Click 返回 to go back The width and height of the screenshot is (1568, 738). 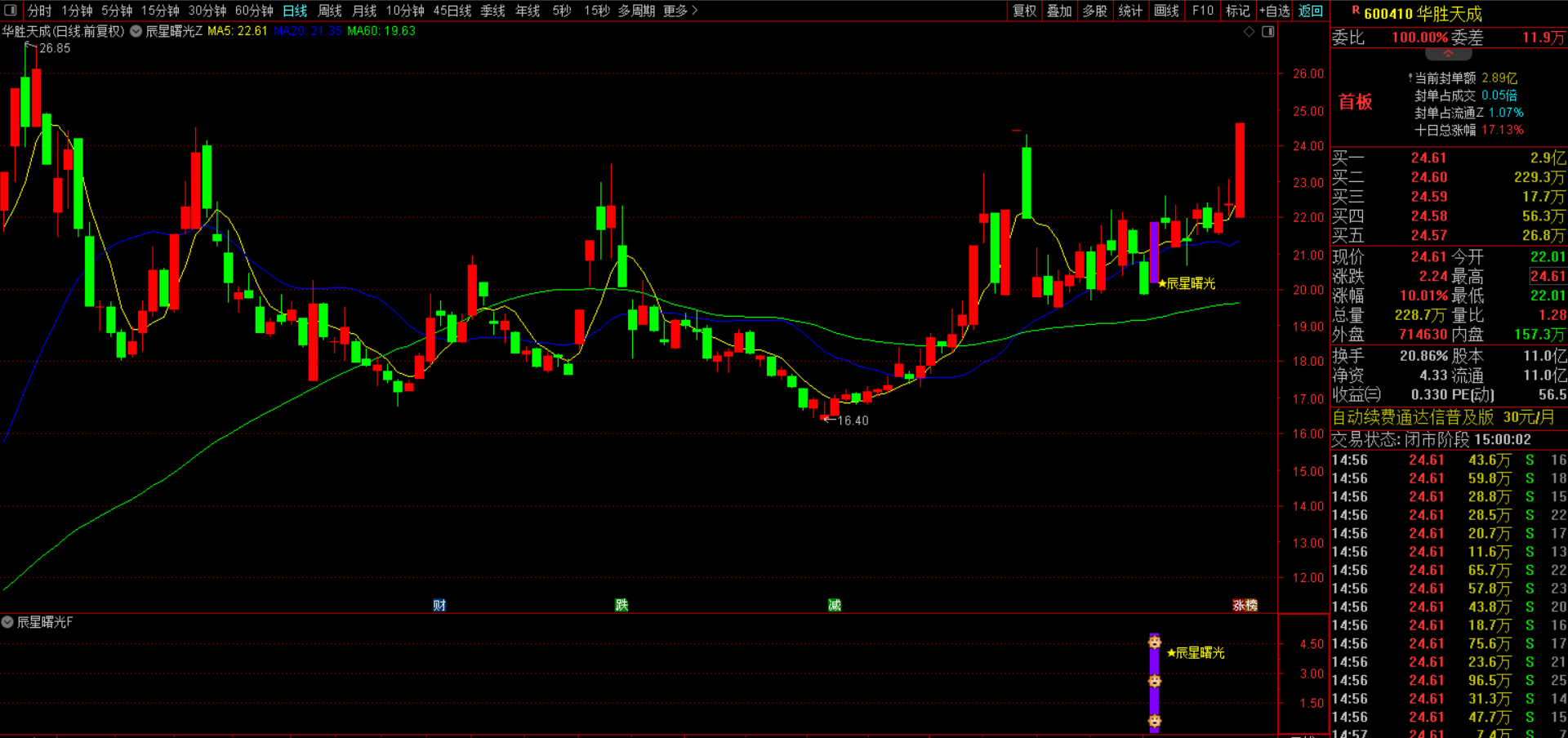pyautogui.click(x=1311, y=11)
